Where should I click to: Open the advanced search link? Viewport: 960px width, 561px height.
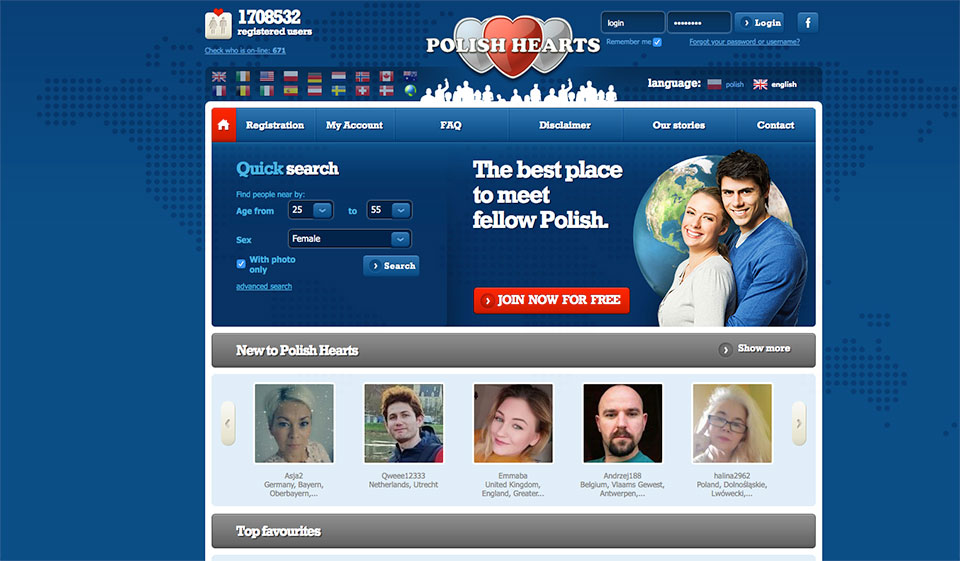(x=264, y=287)
